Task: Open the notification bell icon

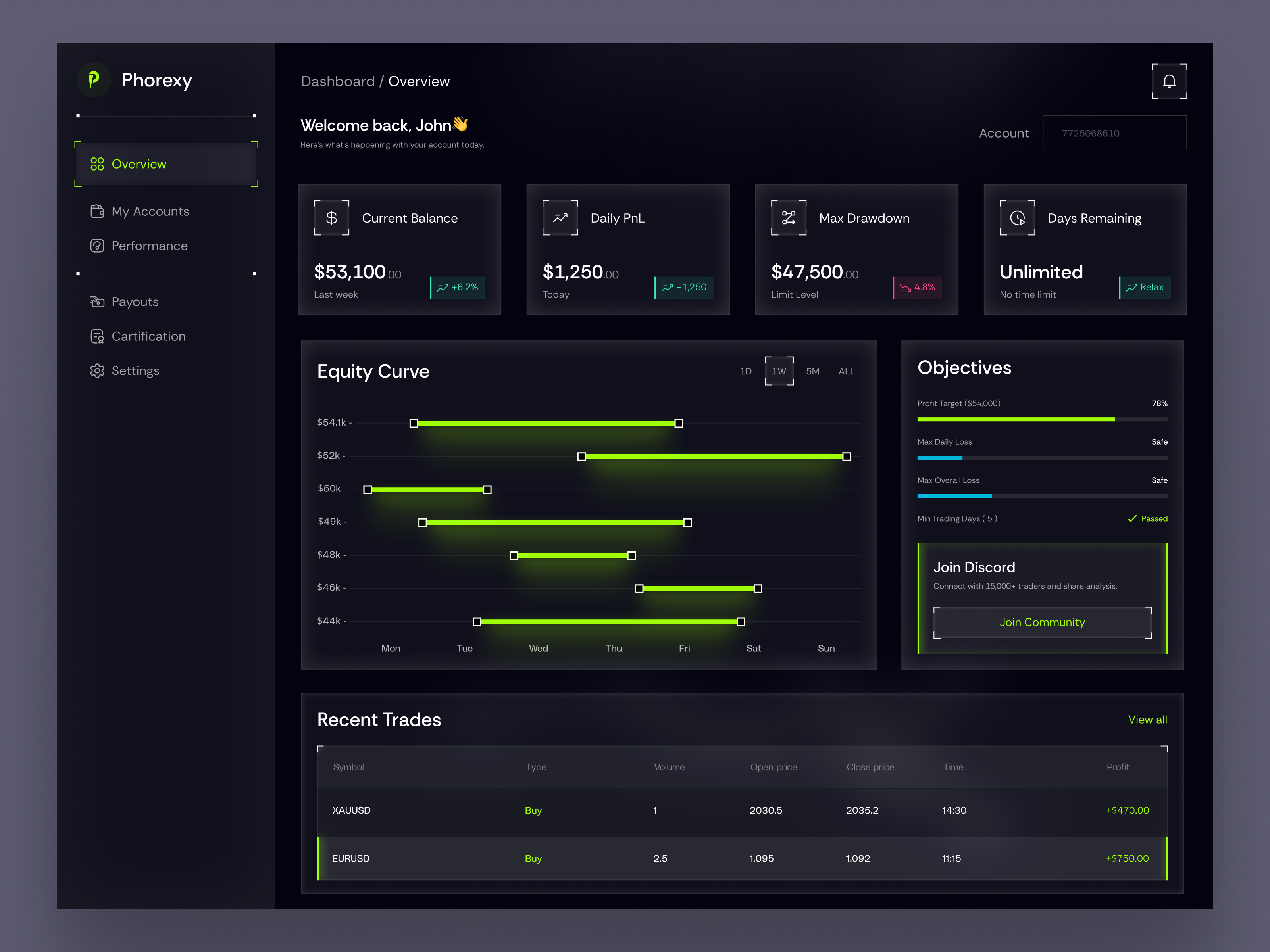Action: (x=1169, y=81)
